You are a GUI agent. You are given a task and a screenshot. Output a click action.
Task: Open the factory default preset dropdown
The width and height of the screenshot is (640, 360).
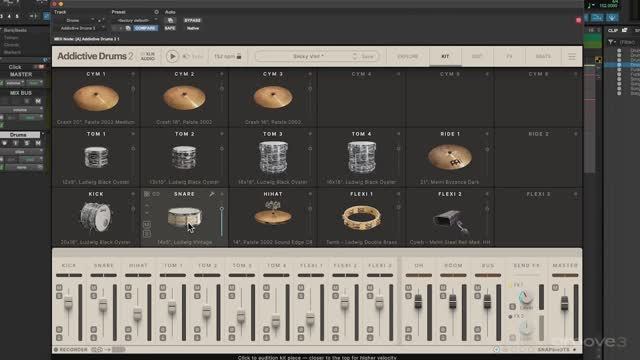tap(136, 20)
